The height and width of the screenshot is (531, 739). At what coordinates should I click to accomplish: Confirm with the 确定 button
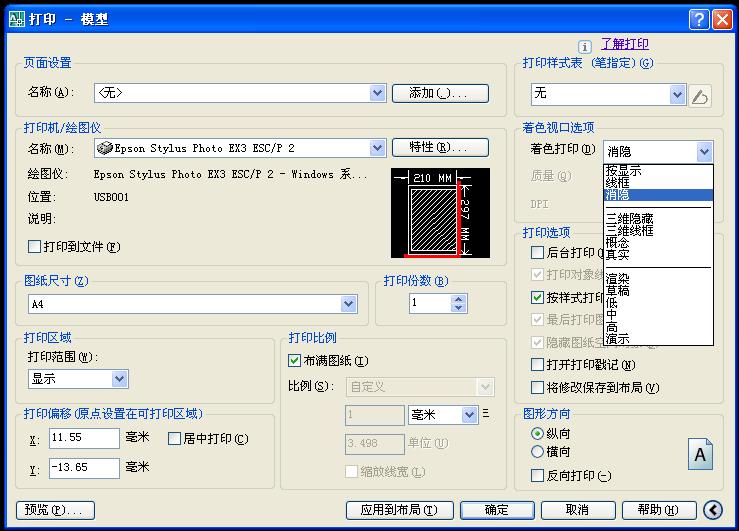click(497, 510)
